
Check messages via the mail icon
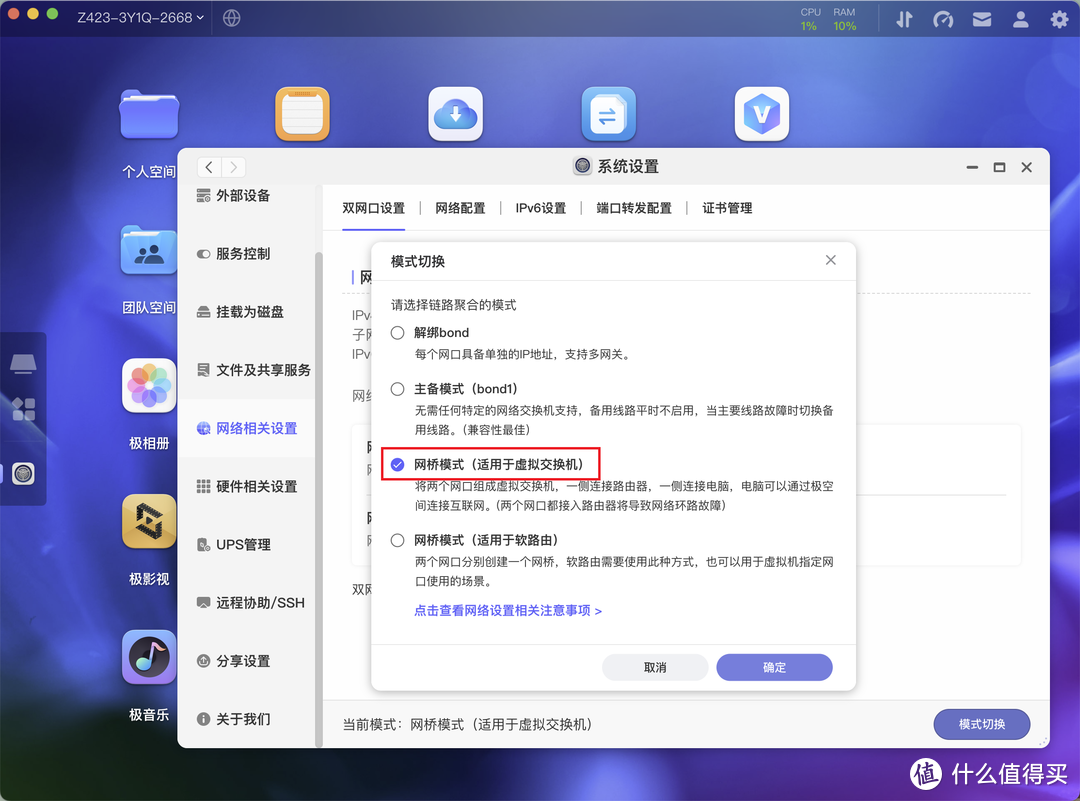tap(982, 18)
